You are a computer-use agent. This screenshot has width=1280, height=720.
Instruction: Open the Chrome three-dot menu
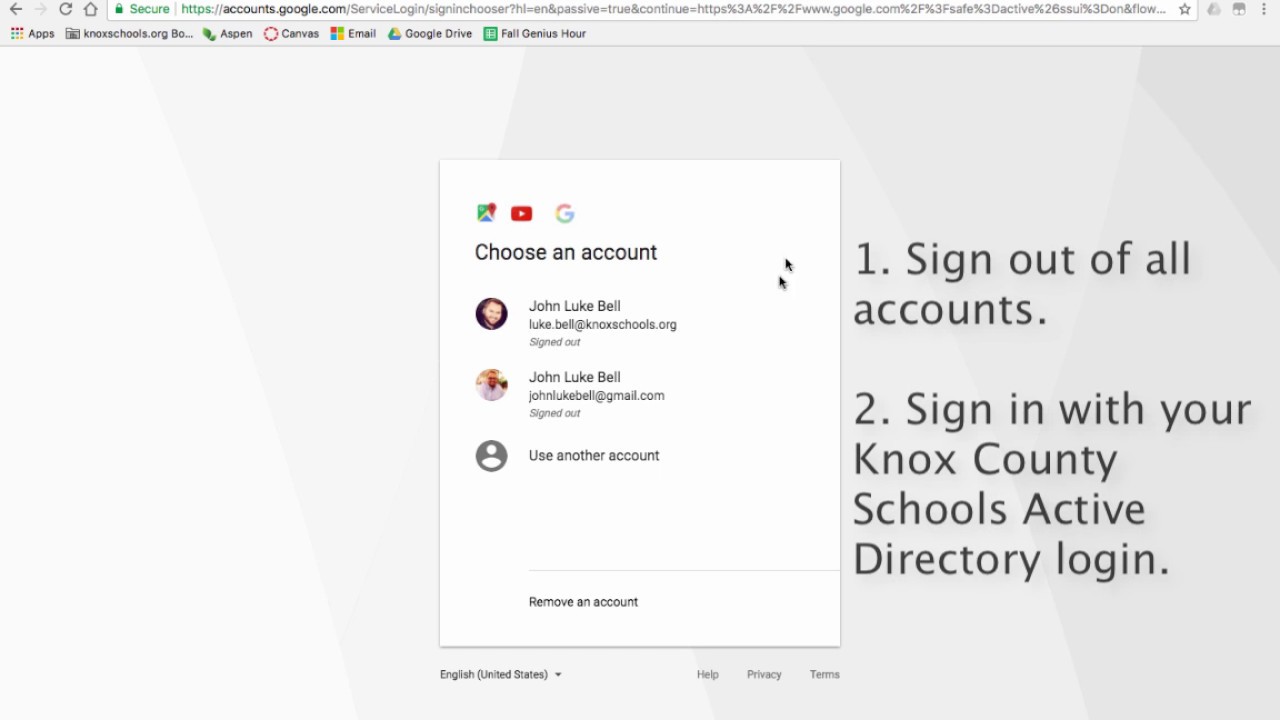coord(1265,9)
